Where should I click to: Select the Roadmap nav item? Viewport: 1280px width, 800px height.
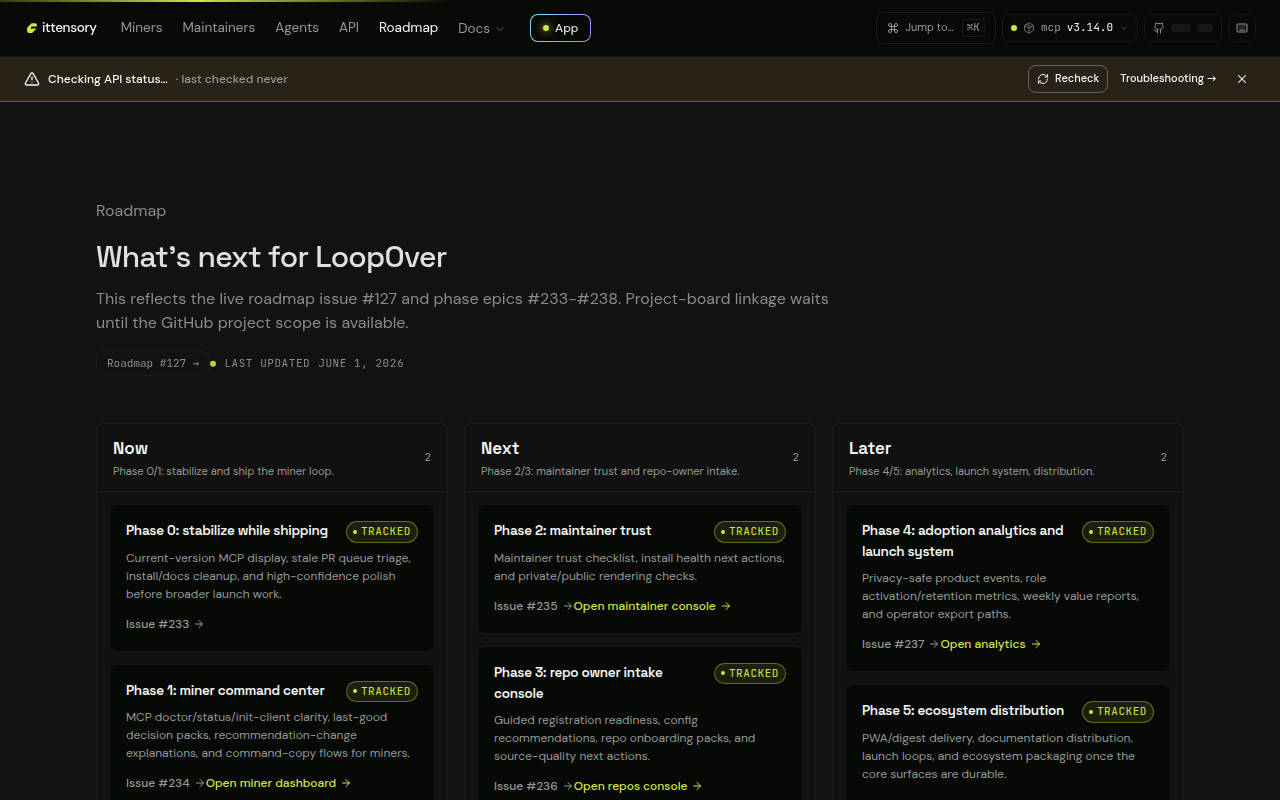(408, 28)
